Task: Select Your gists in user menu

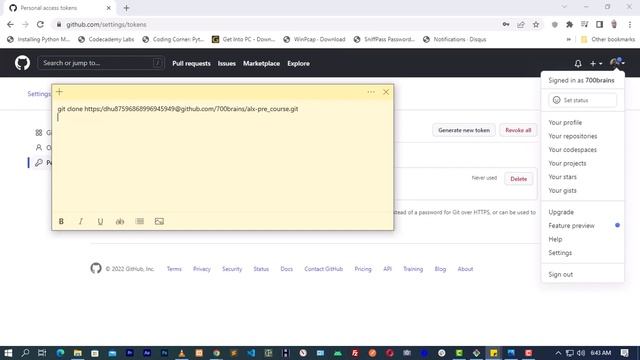Action: click(x=562, y=191)
